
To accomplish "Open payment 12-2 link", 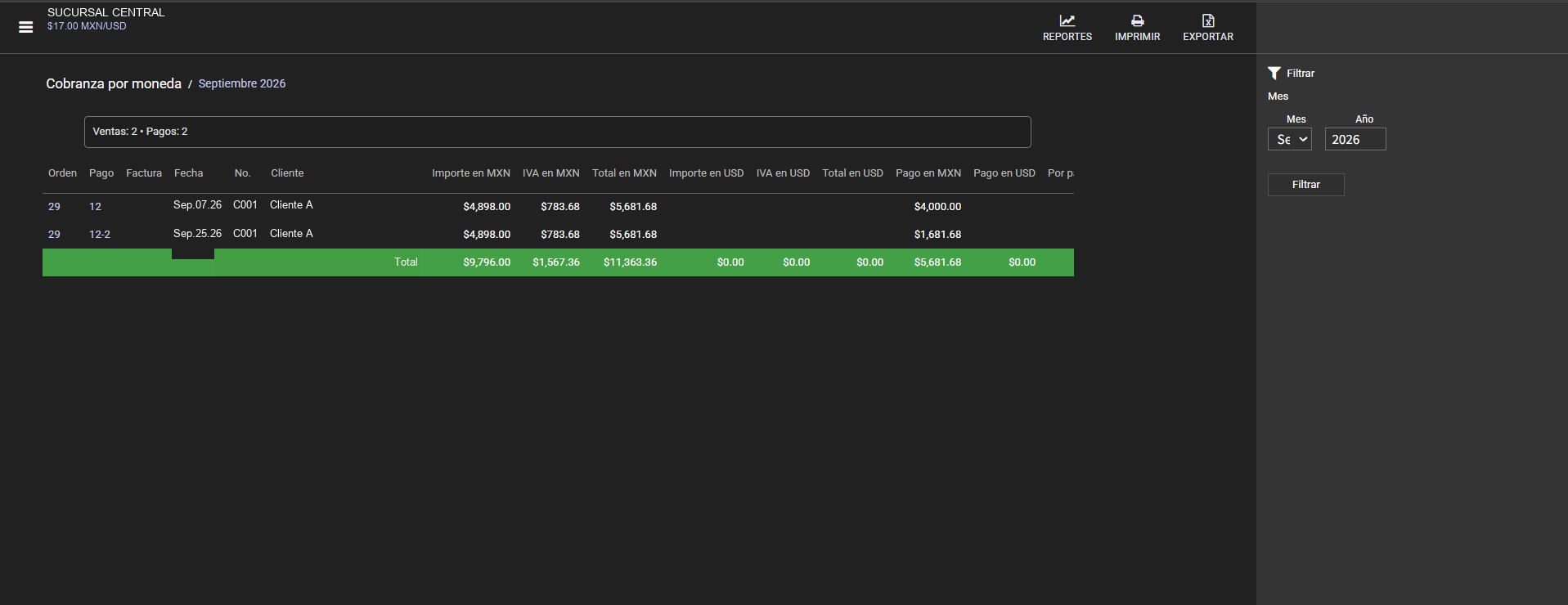I will [100, 235].
